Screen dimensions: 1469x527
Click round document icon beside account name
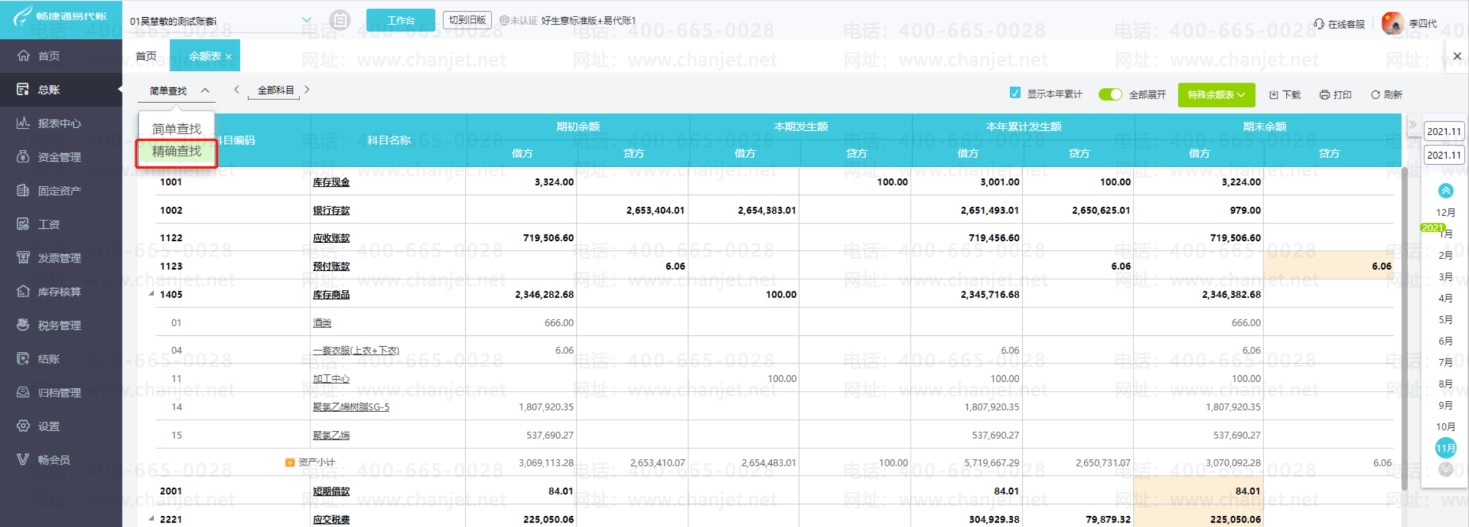click(340, 20)
